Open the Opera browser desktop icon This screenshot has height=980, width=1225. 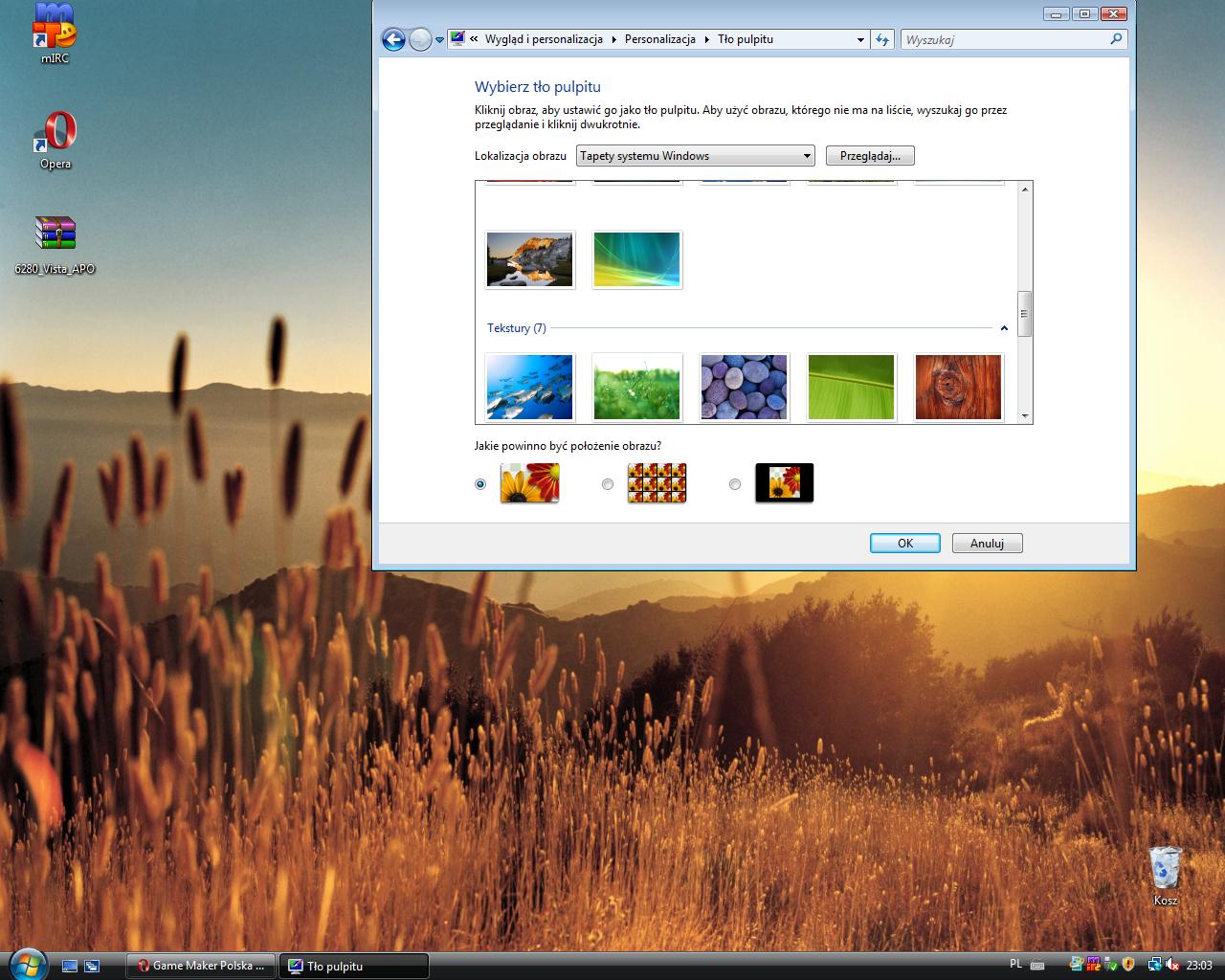click(x=56, y=134)
